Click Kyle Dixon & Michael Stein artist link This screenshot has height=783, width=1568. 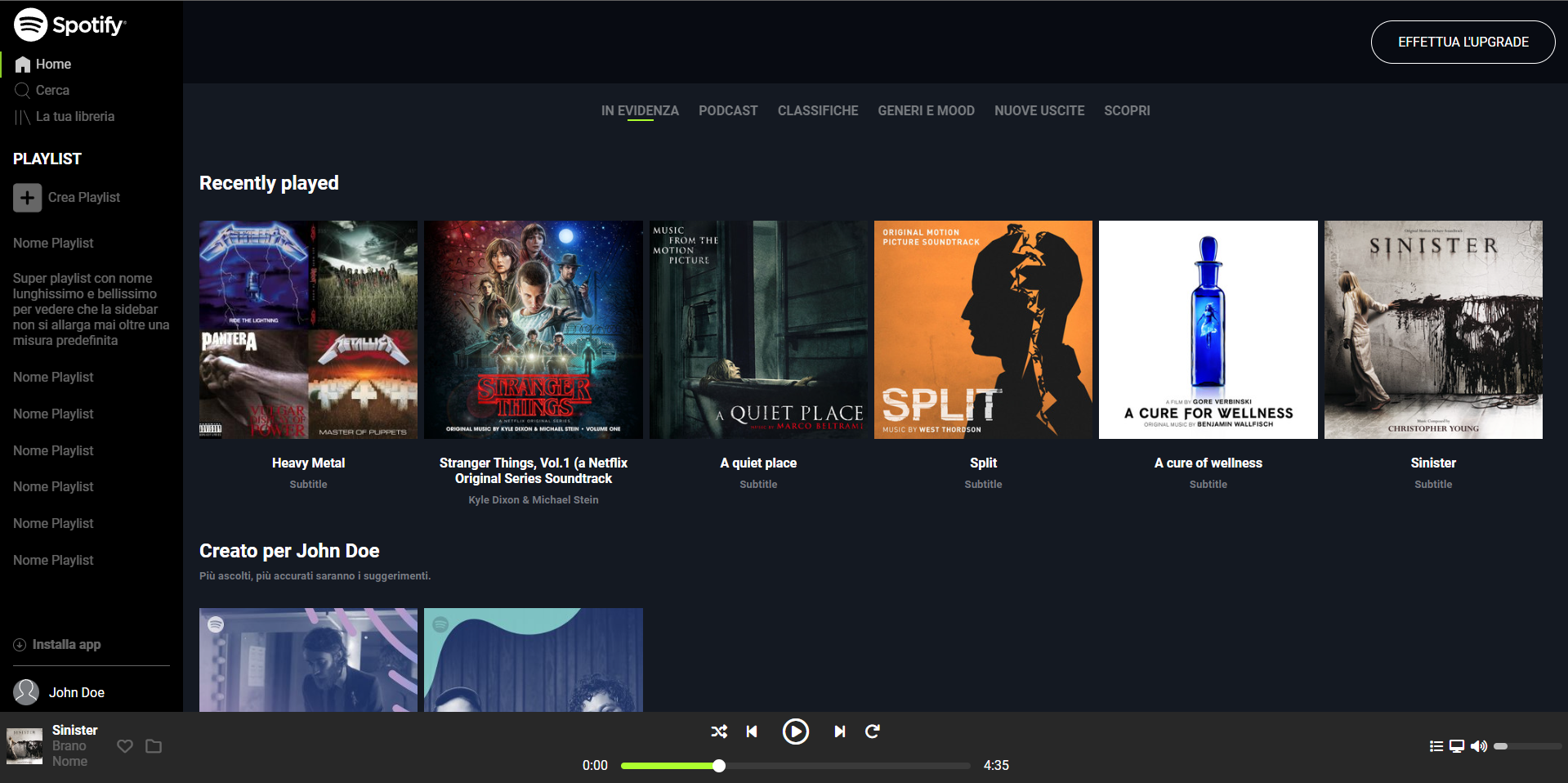[534, 499]
